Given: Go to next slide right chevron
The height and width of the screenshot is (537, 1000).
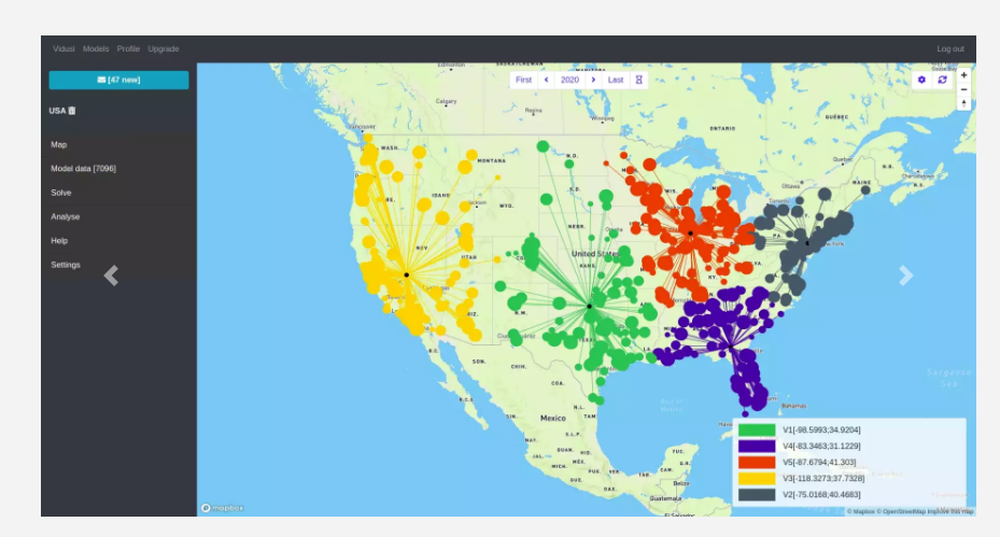Looking at the screenshot, I should pos(906,276).
